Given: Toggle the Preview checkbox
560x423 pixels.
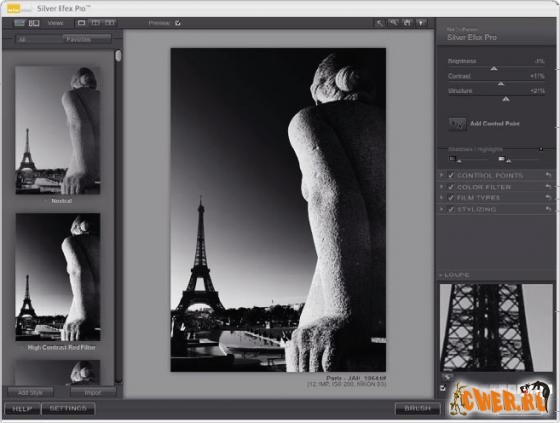Looking at the screenshot, I should point(178,23).
